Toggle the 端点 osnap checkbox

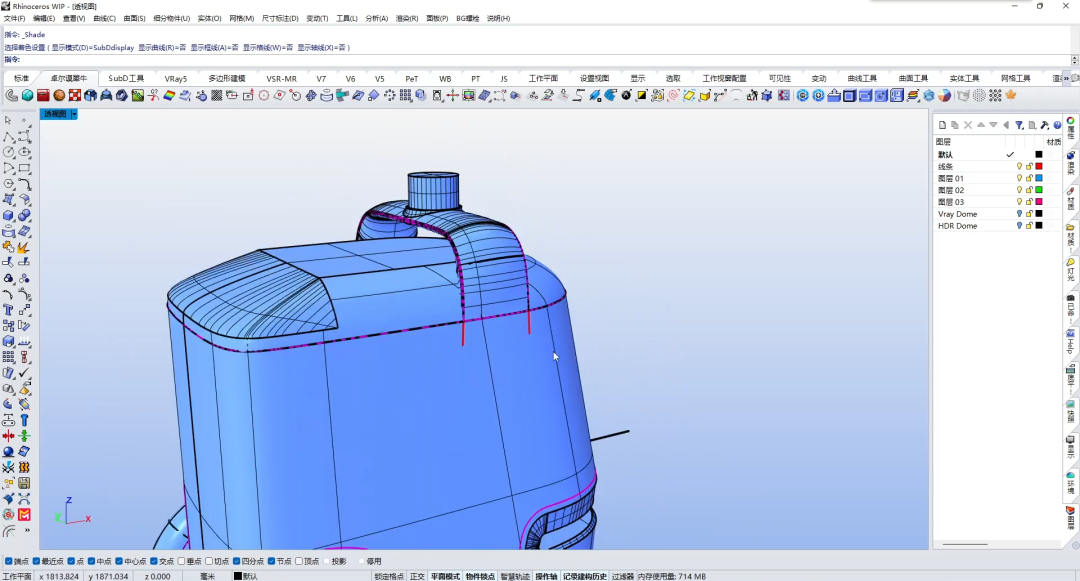click(x=8, y=562)
